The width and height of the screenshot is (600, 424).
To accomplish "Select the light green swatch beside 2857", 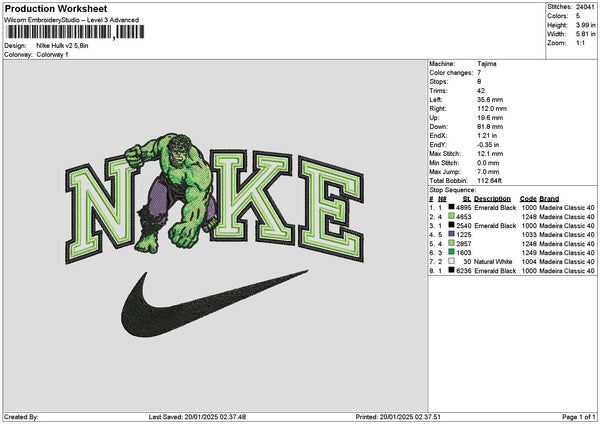I will [452, 243].
